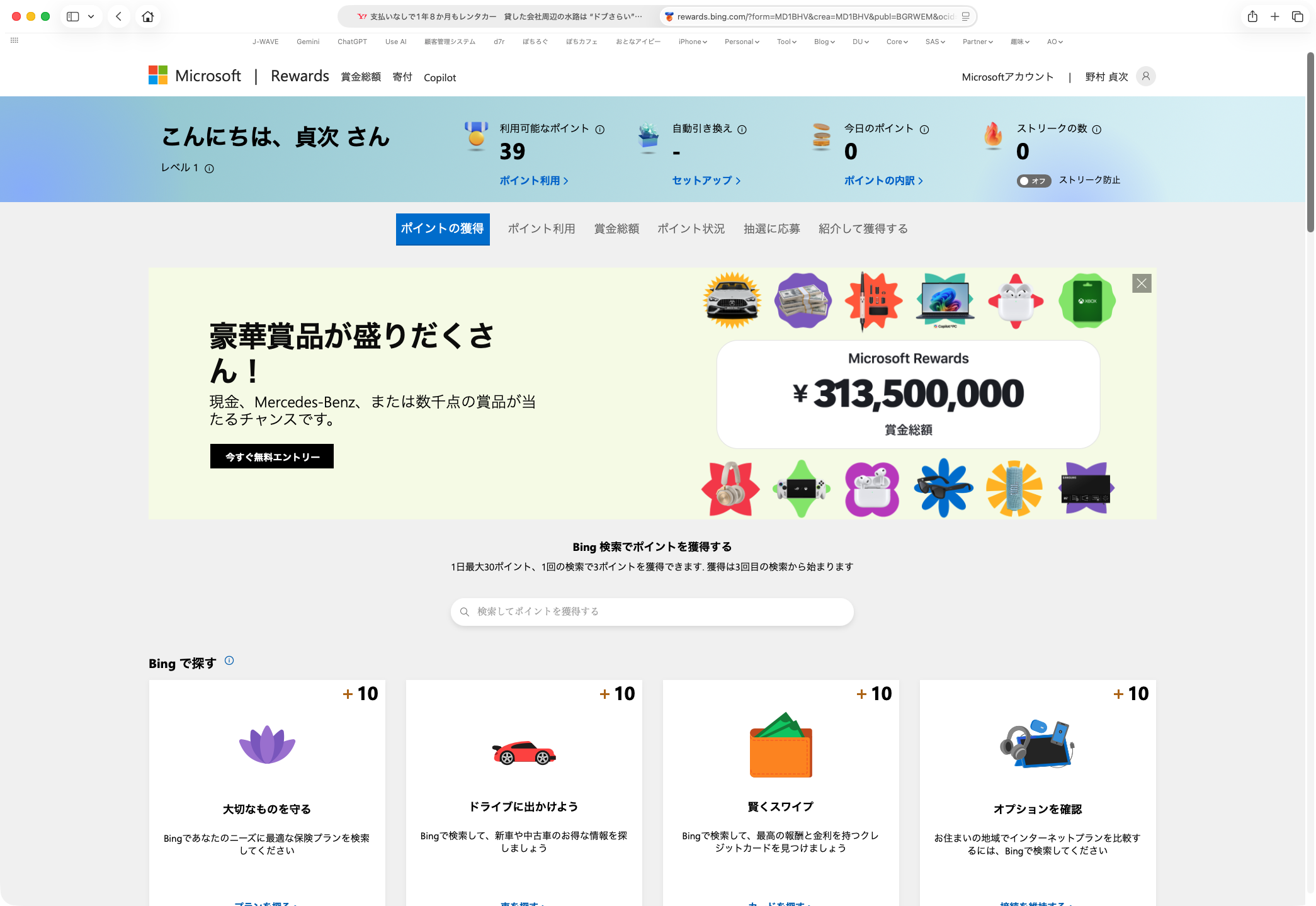
Task: Click info icon next to 利用可能なポイント
Action: [x=600, y=130]
